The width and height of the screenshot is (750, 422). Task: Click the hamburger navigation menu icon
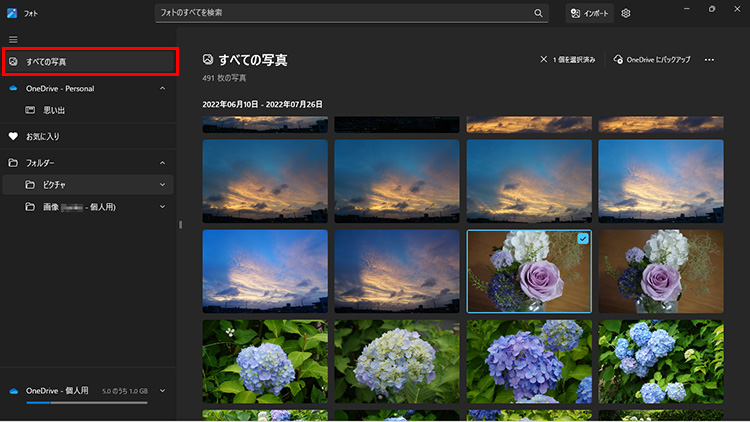pos(13,39)
